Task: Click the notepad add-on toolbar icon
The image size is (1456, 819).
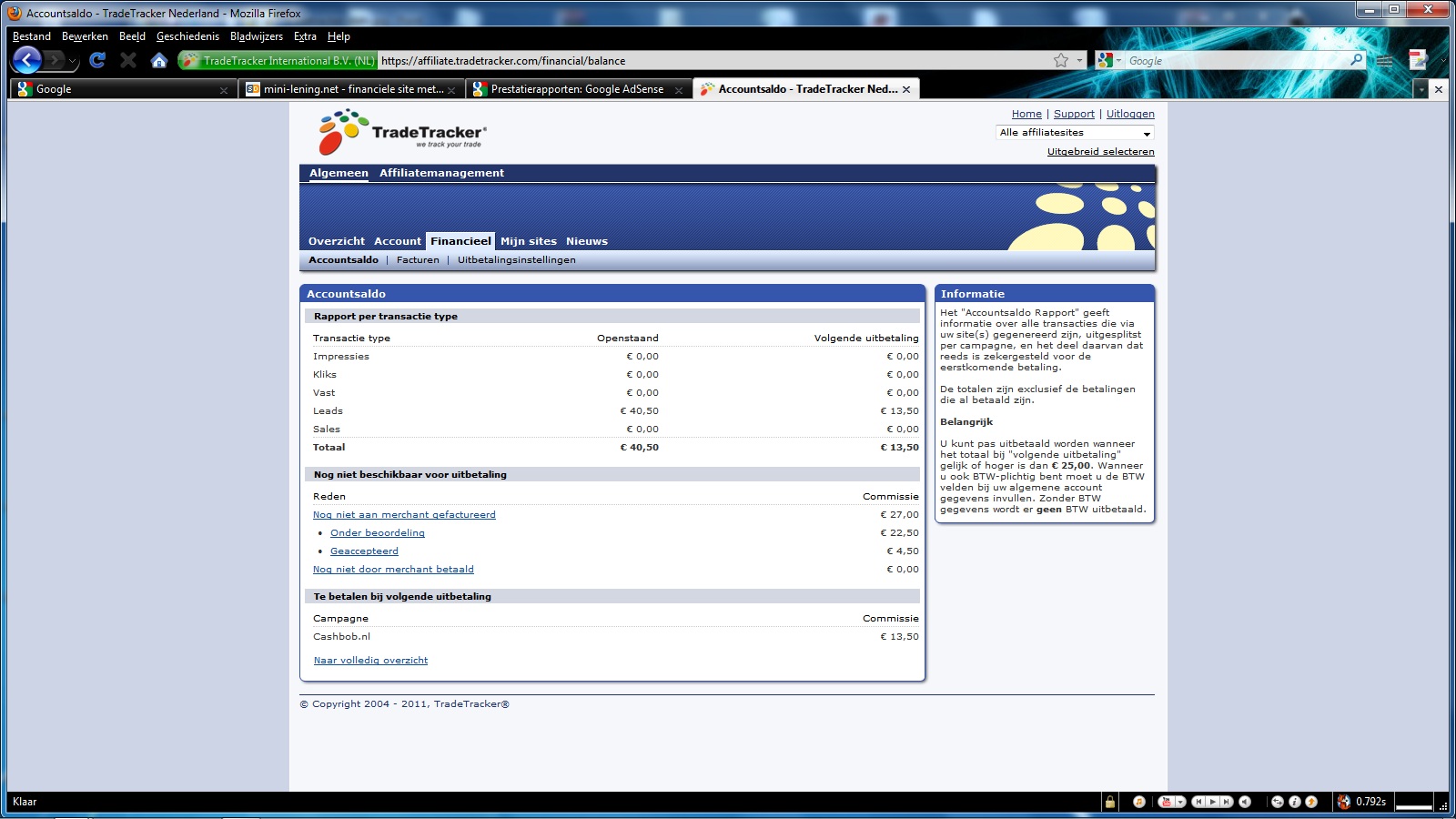Action: [1418, 60]
